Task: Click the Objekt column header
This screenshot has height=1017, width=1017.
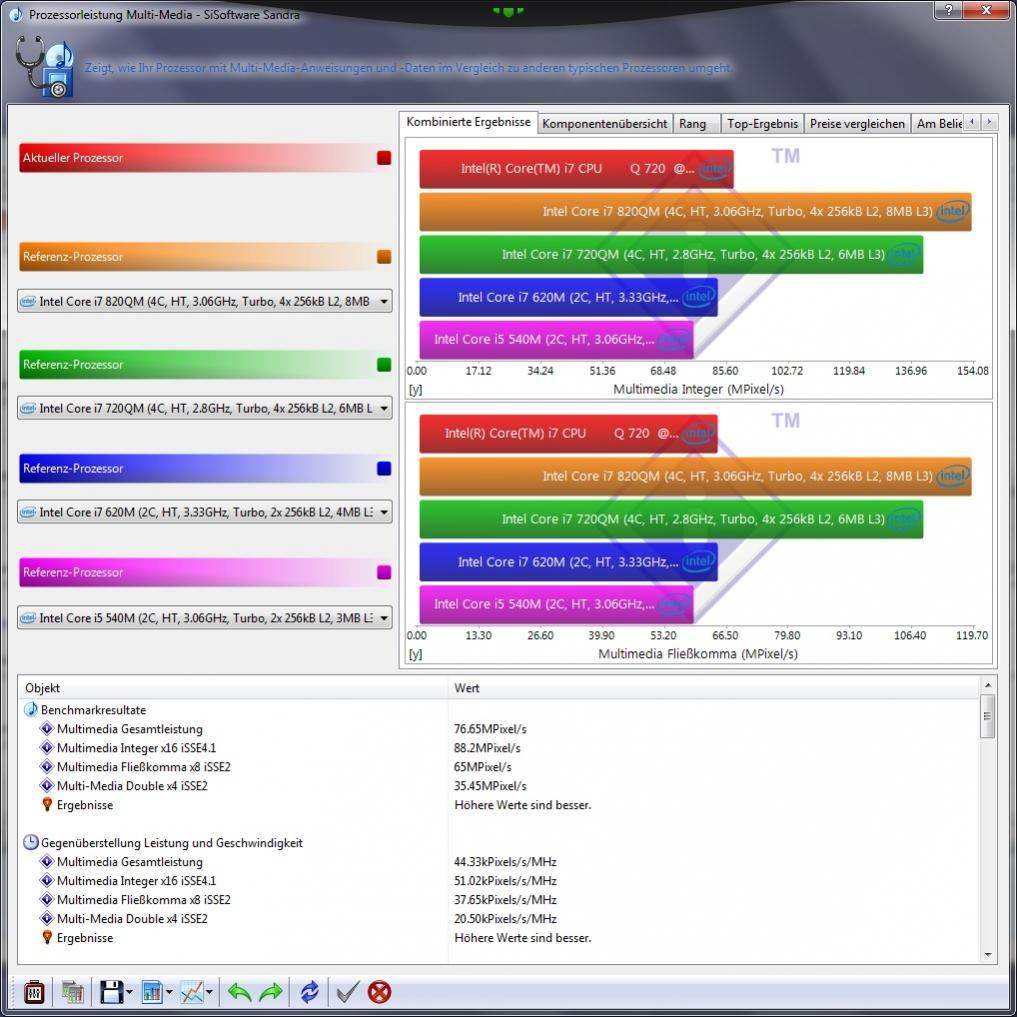Action: tap(232, 688)
